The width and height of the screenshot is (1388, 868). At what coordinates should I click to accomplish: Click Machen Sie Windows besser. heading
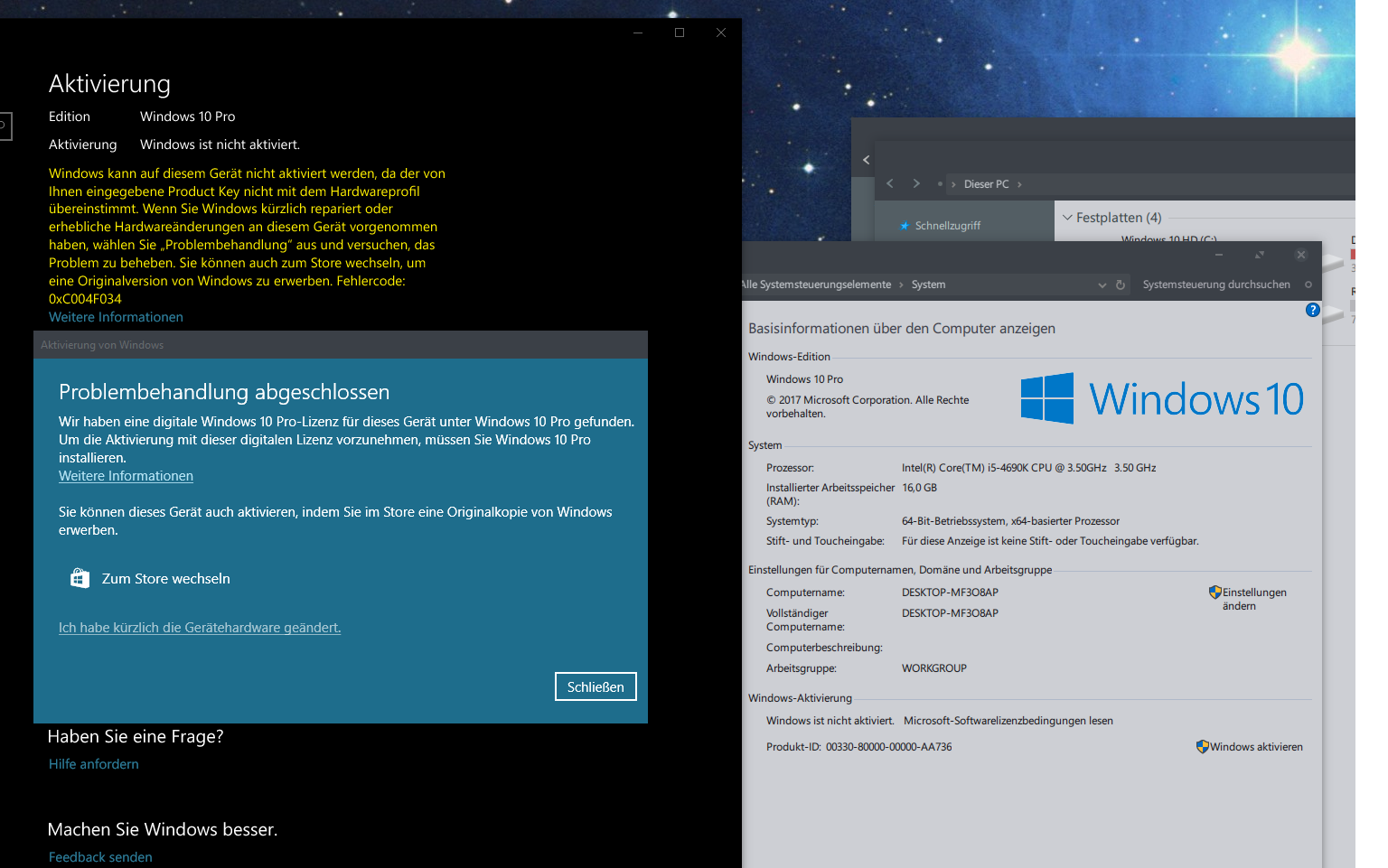coord(163,829)
